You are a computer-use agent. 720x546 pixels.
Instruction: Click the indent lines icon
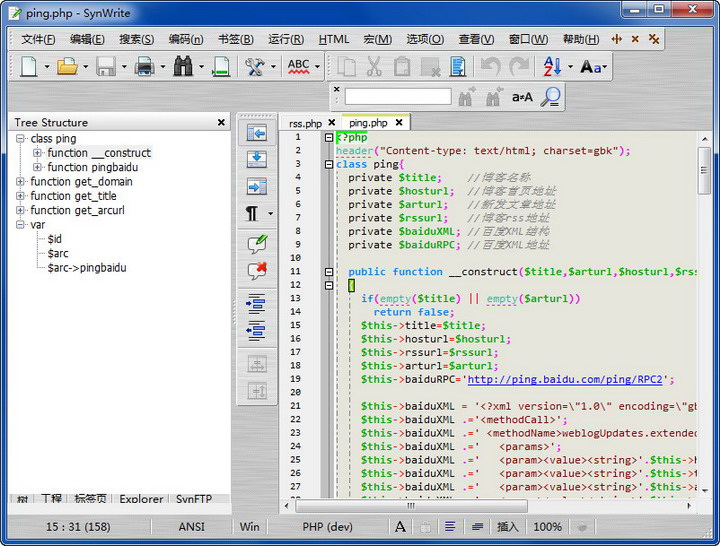click(257, 304)
